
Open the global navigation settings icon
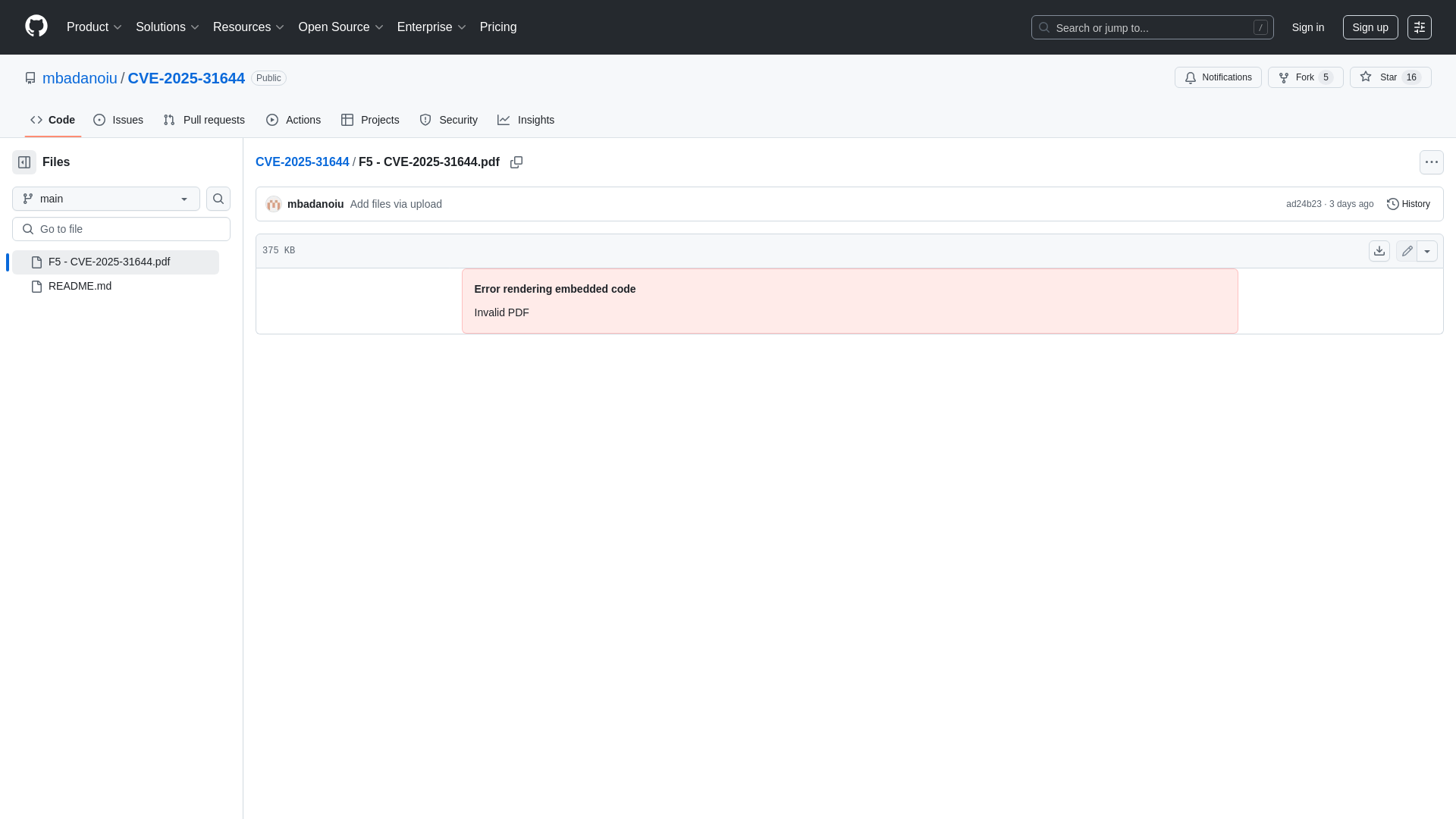click(x=1420, y=27)
